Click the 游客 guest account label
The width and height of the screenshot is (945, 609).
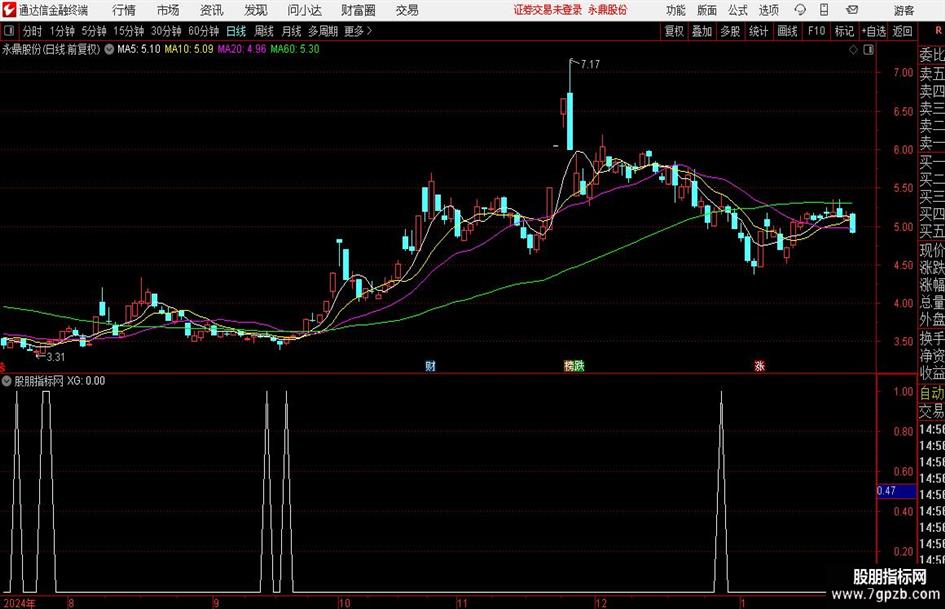(903, 10)
